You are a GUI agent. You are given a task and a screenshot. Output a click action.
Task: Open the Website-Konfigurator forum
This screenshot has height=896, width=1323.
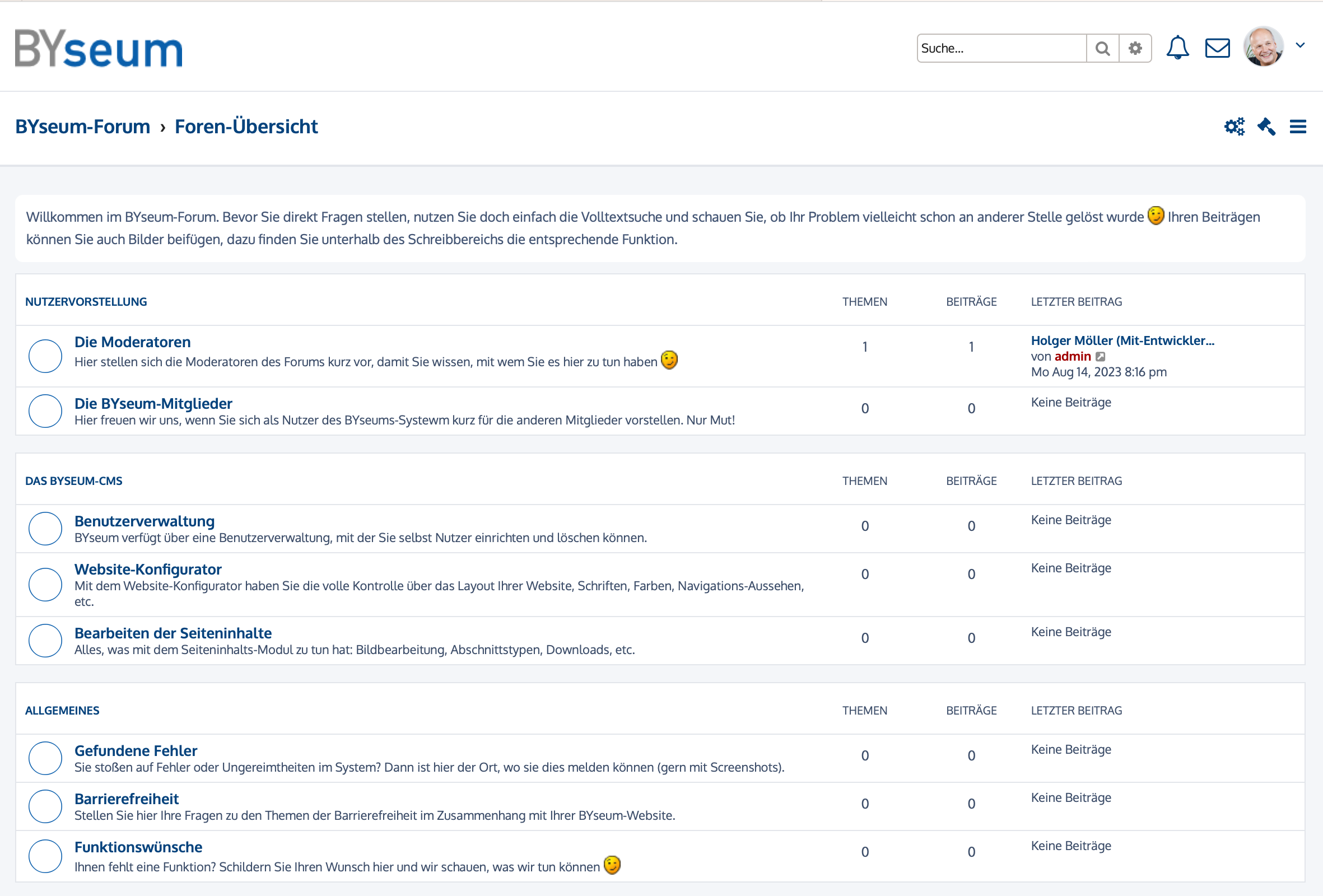(x=148, y=570)
